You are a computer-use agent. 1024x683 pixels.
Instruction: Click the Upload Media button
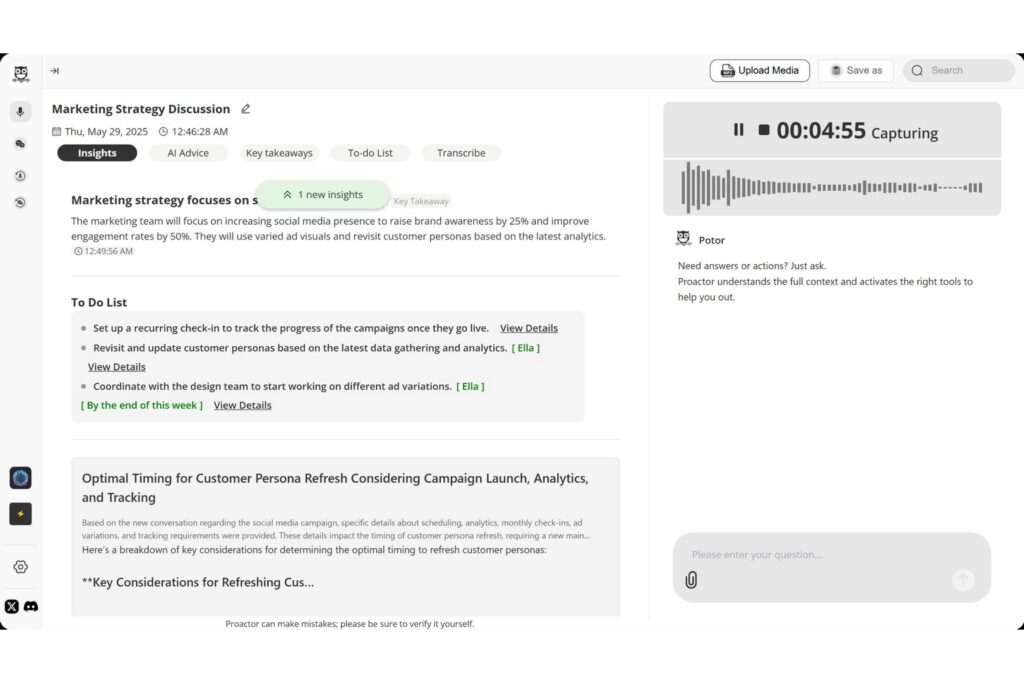pyautogui.click(x=759, y=71)
